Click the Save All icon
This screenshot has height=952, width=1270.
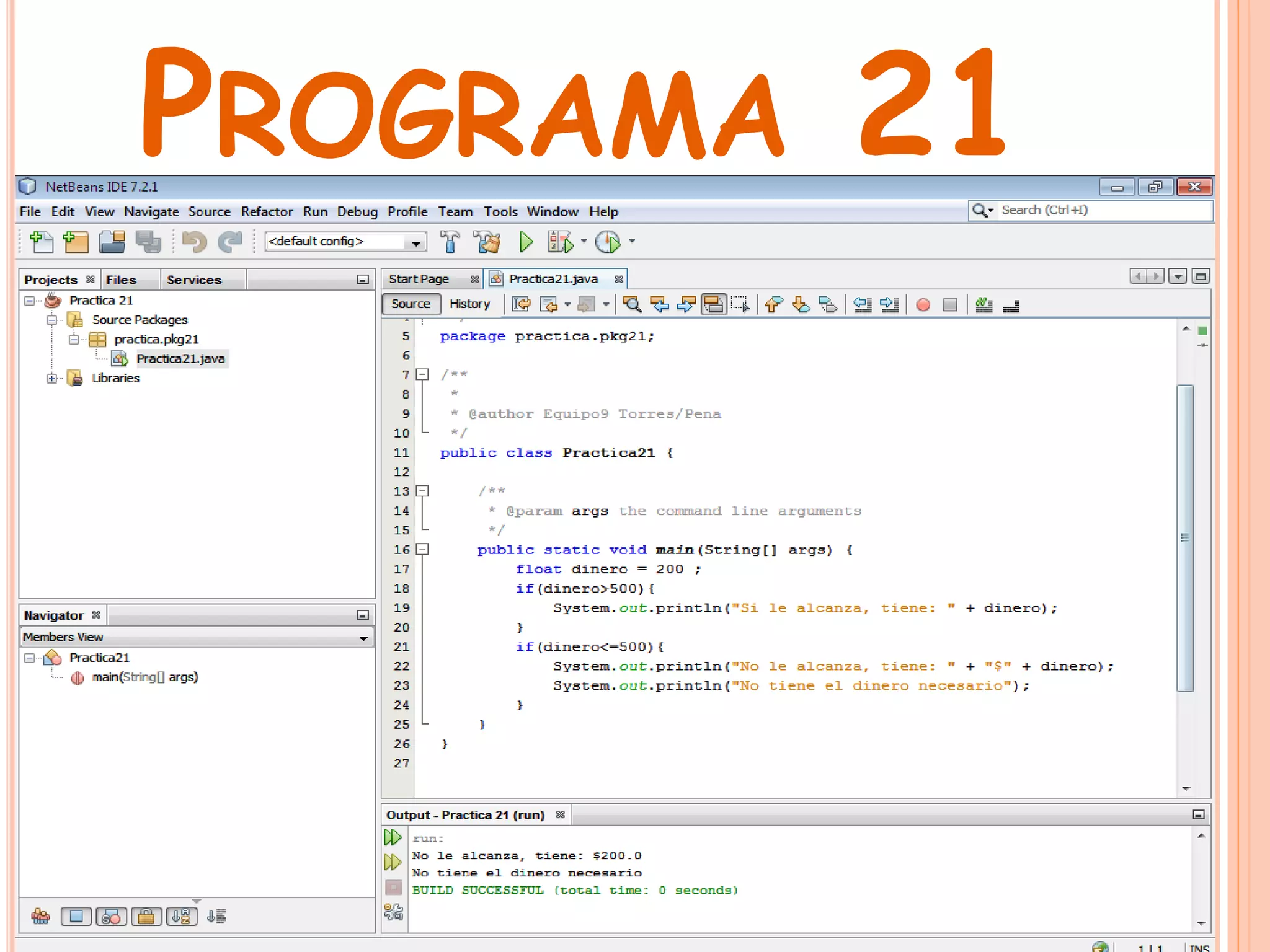pyautogui.click(x=148, y=242)
